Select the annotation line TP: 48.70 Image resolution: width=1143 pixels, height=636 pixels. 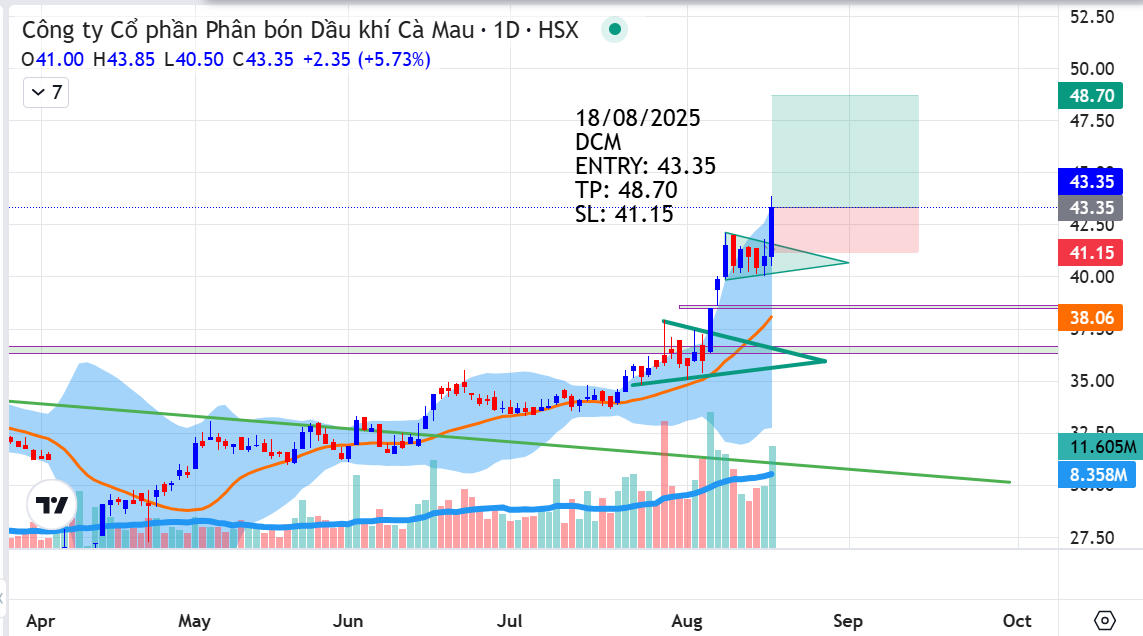coord(626,190)
